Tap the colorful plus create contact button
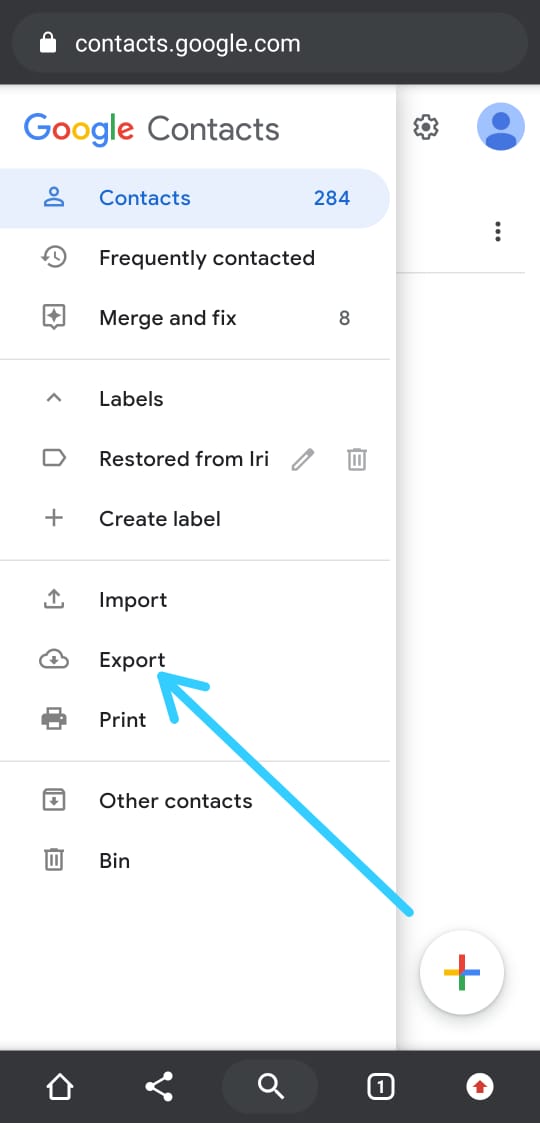The width and height of the screenshot is (540, 1123). [462, 973]
